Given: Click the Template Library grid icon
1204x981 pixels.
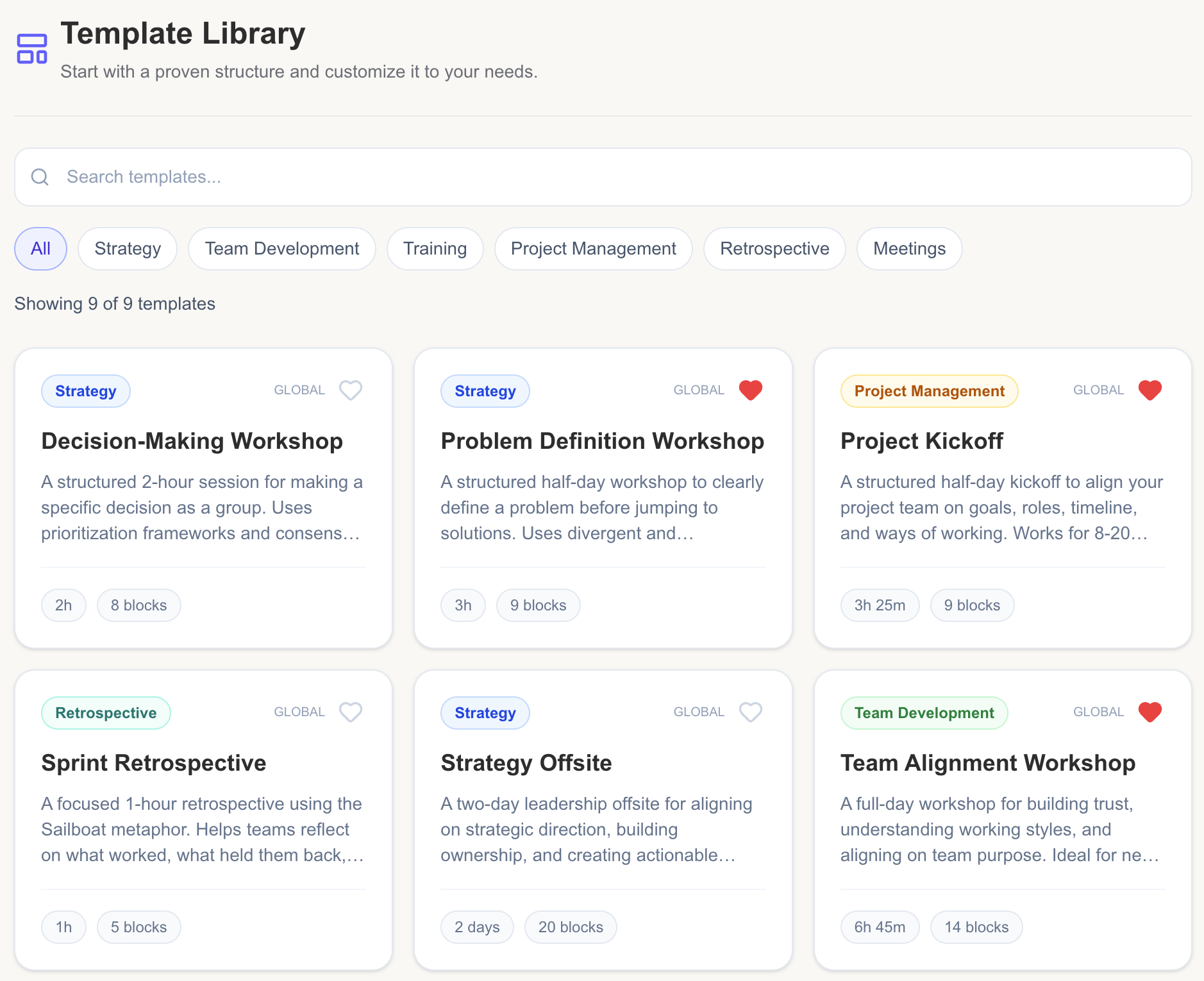Looking at the screenshot, I should [x=32, y=47].
